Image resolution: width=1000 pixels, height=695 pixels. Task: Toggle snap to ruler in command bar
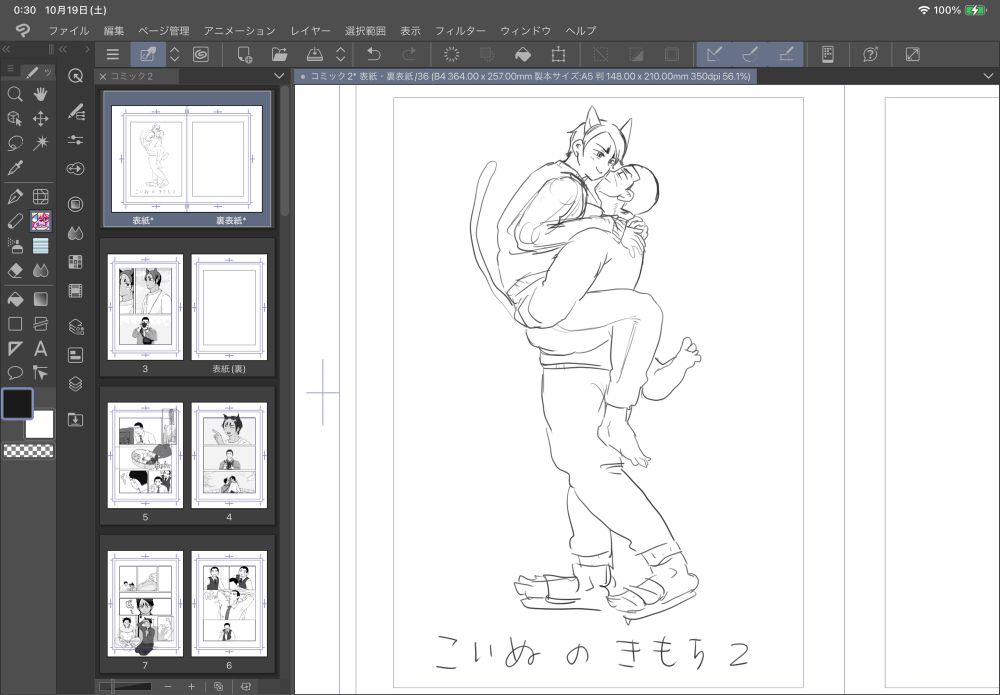(x=714, y=55)
